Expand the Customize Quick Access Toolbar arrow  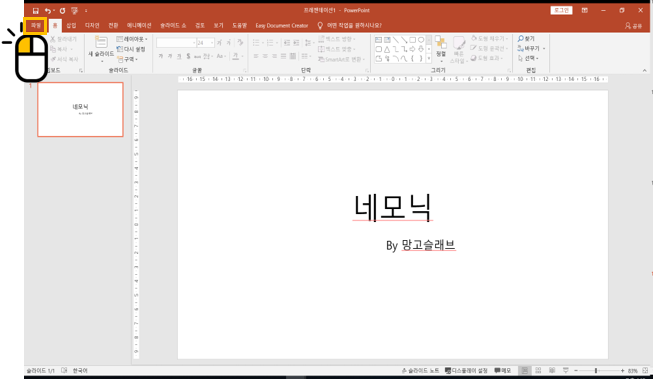[86, 10]
